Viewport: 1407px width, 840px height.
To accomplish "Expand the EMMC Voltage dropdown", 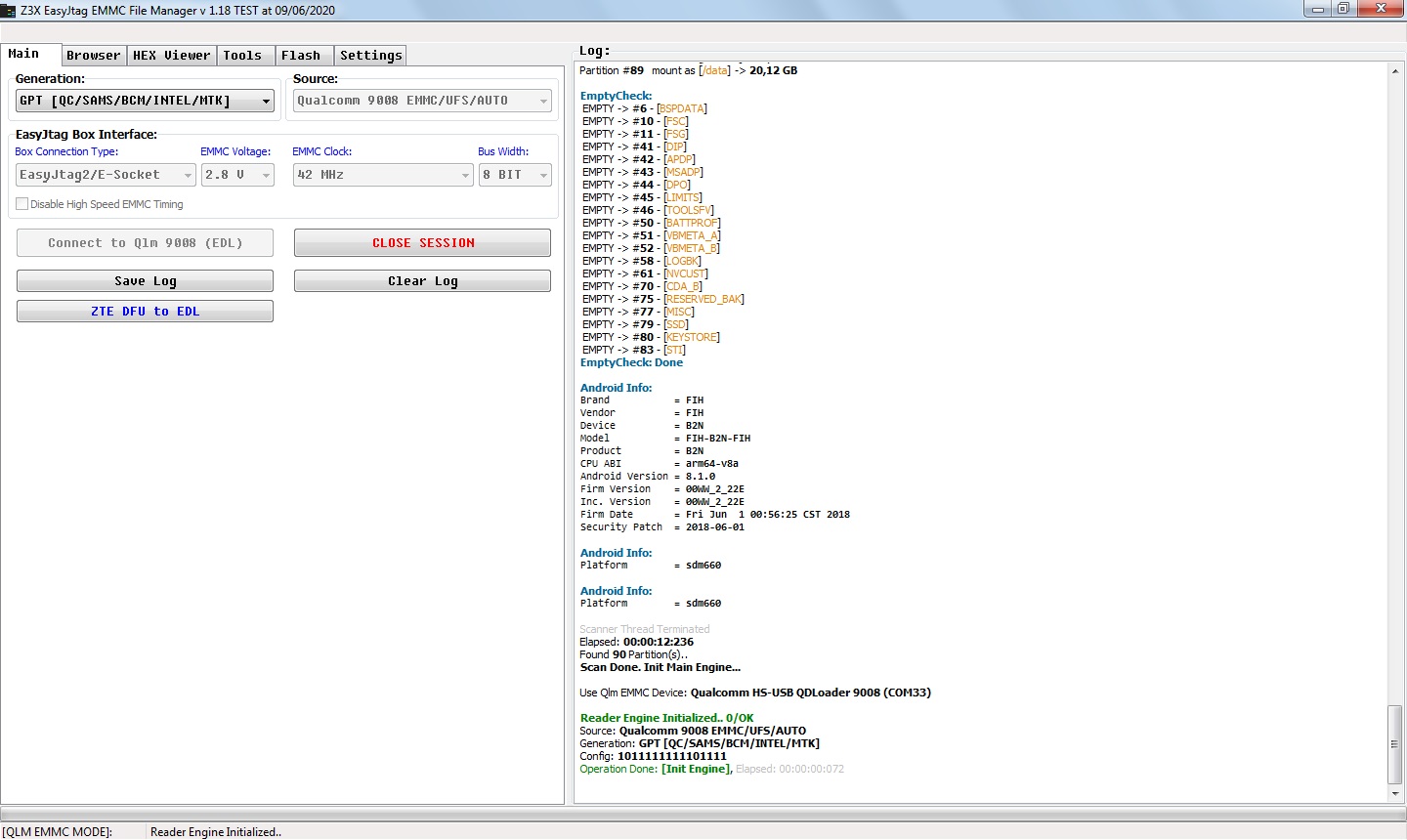I will (266, 175).
